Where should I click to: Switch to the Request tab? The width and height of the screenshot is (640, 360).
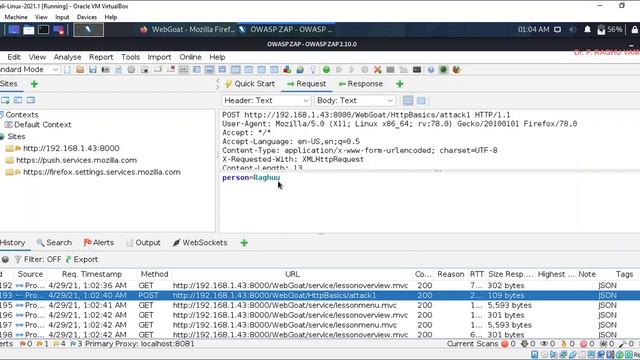(307, 84)
